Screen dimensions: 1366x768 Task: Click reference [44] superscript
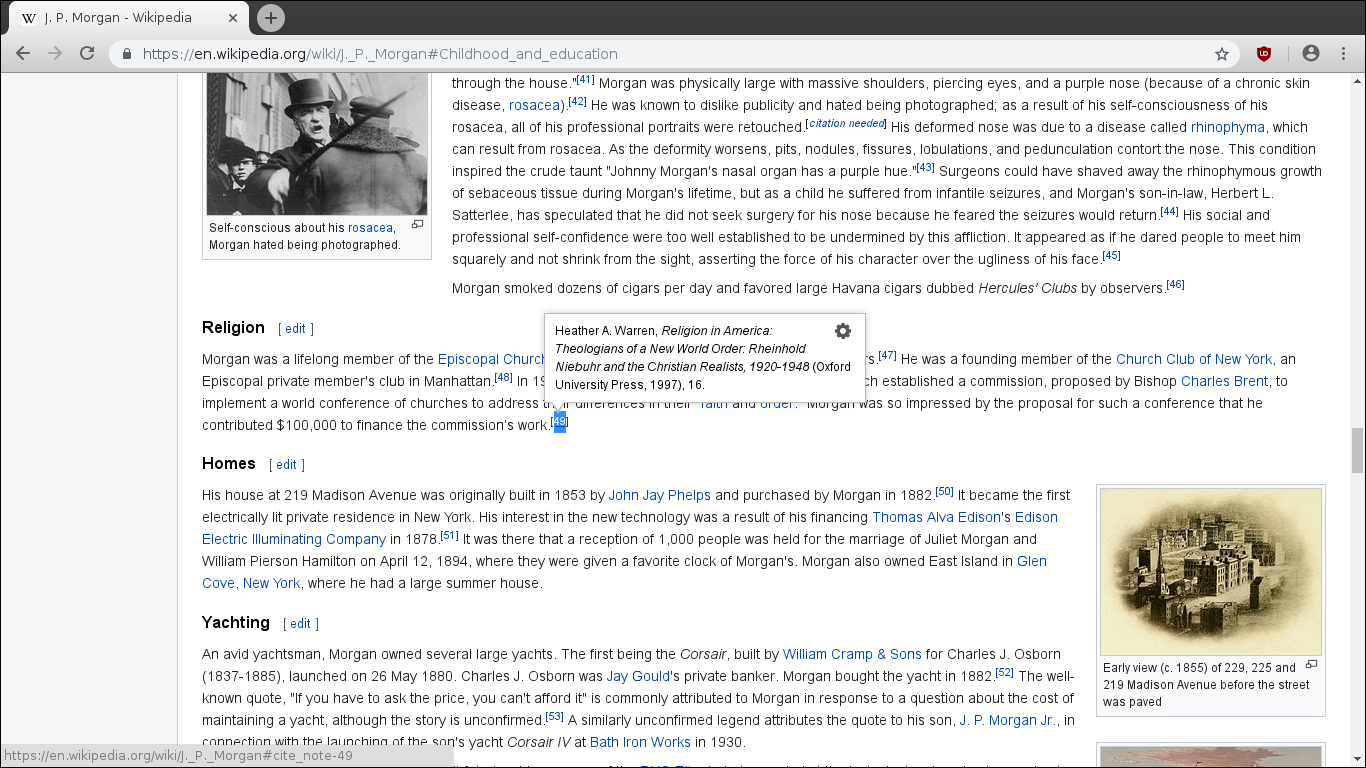pos(1170,211)
